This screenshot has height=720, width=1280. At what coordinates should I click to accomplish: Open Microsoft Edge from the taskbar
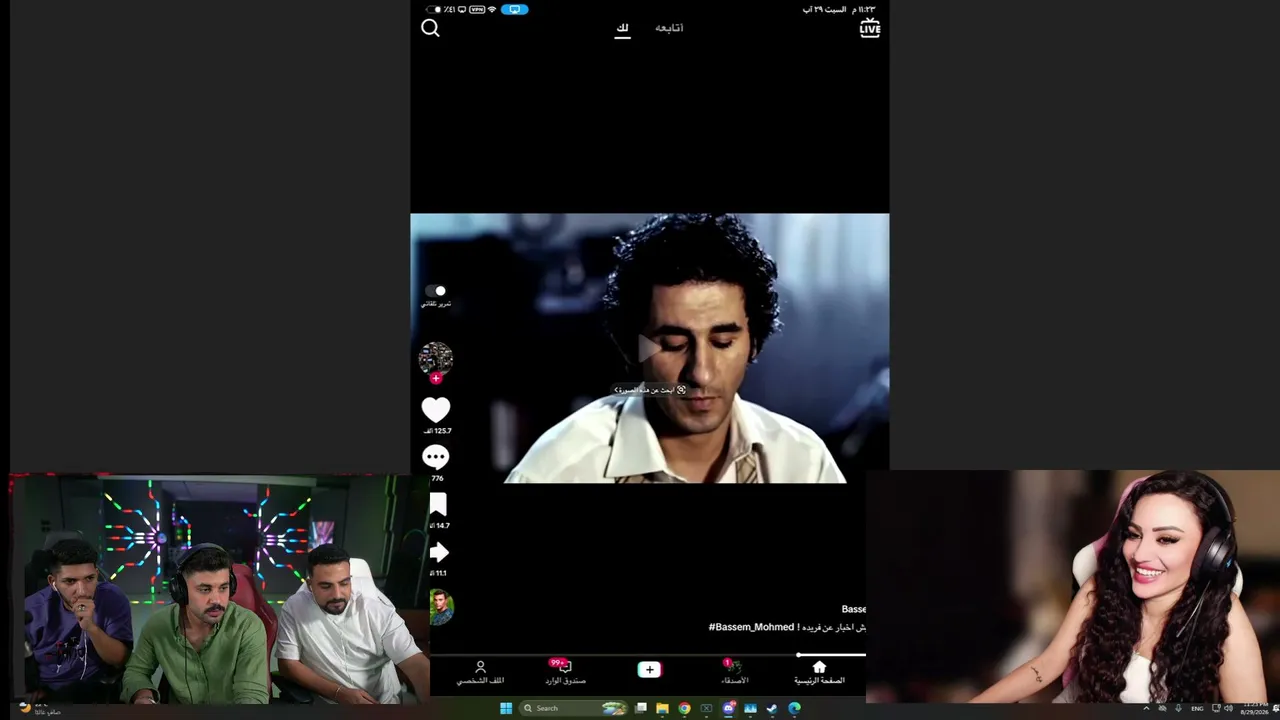click(x=794, y=708)
